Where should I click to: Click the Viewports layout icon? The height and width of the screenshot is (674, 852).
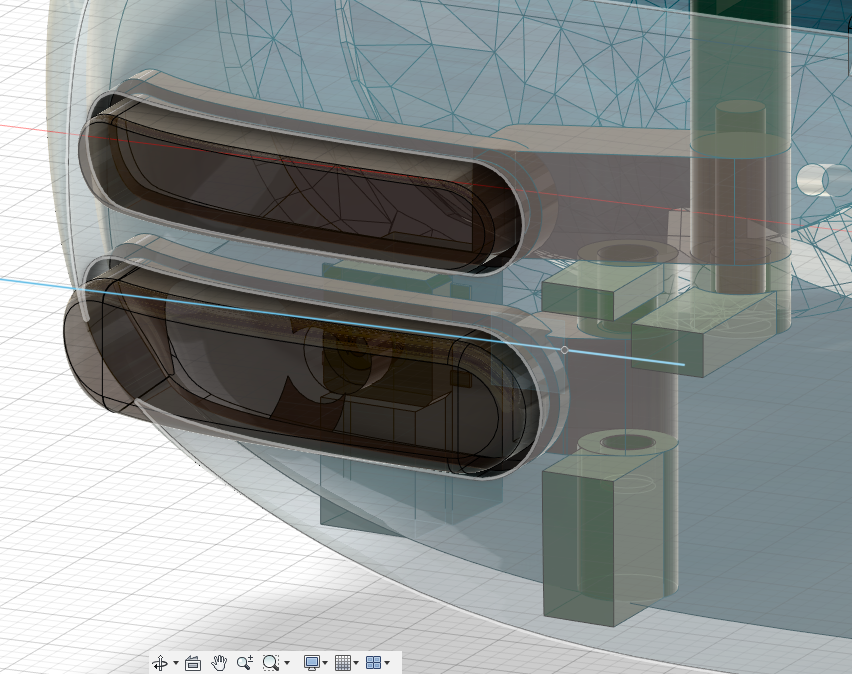pyautogui.click(x=373, y=663)
